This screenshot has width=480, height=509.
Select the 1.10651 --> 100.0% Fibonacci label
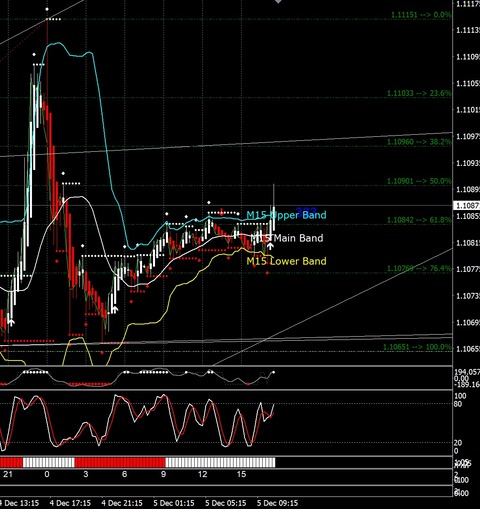[417, 347]
